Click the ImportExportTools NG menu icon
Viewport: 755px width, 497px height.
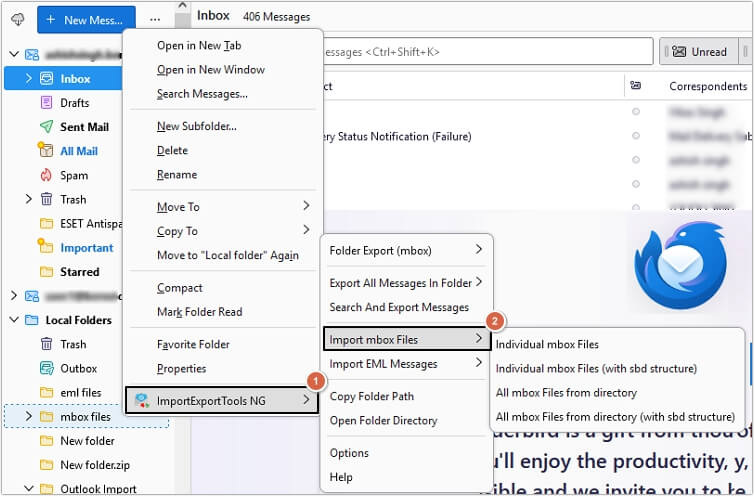pyautogui.click(x=142, y=400)
